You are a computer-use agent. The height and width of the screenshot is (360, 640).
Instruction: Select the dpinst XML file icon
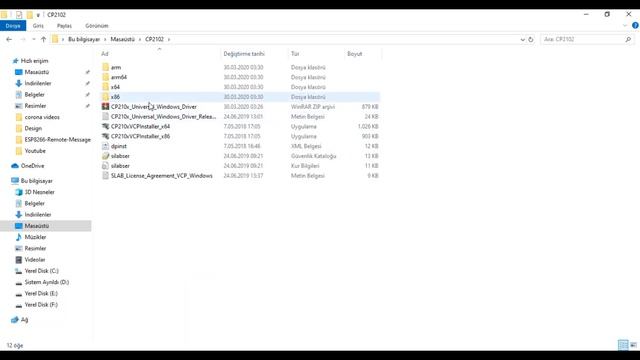point(105,146)
